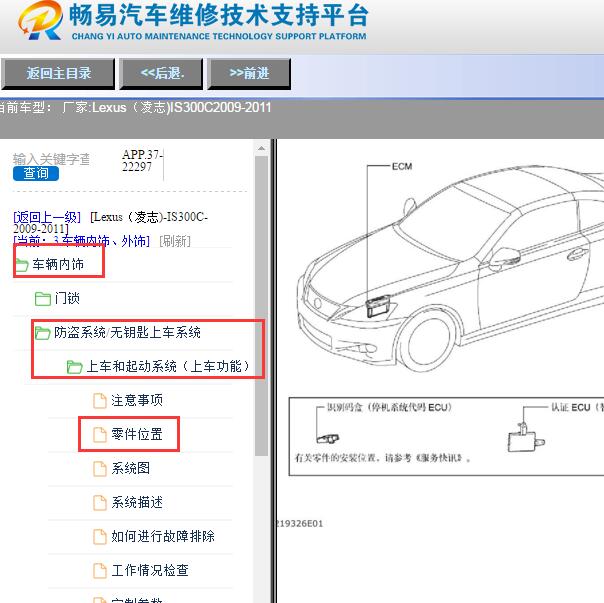Go forward with the >>前进 button
This screenshot has height=603, width=604.
(249, 73)
